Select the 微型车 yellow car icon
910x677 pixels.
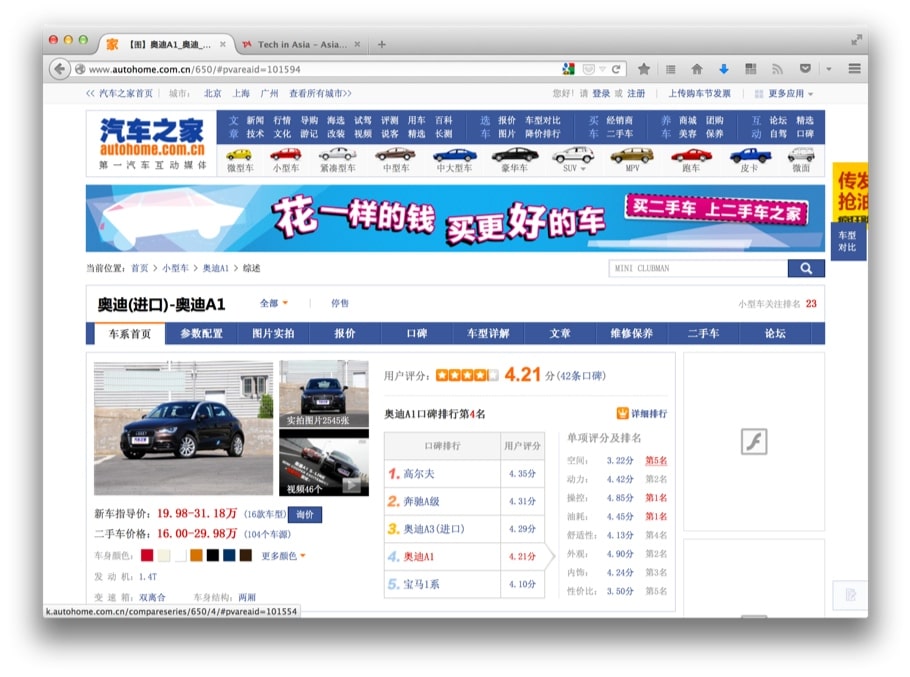click(239, 155)
